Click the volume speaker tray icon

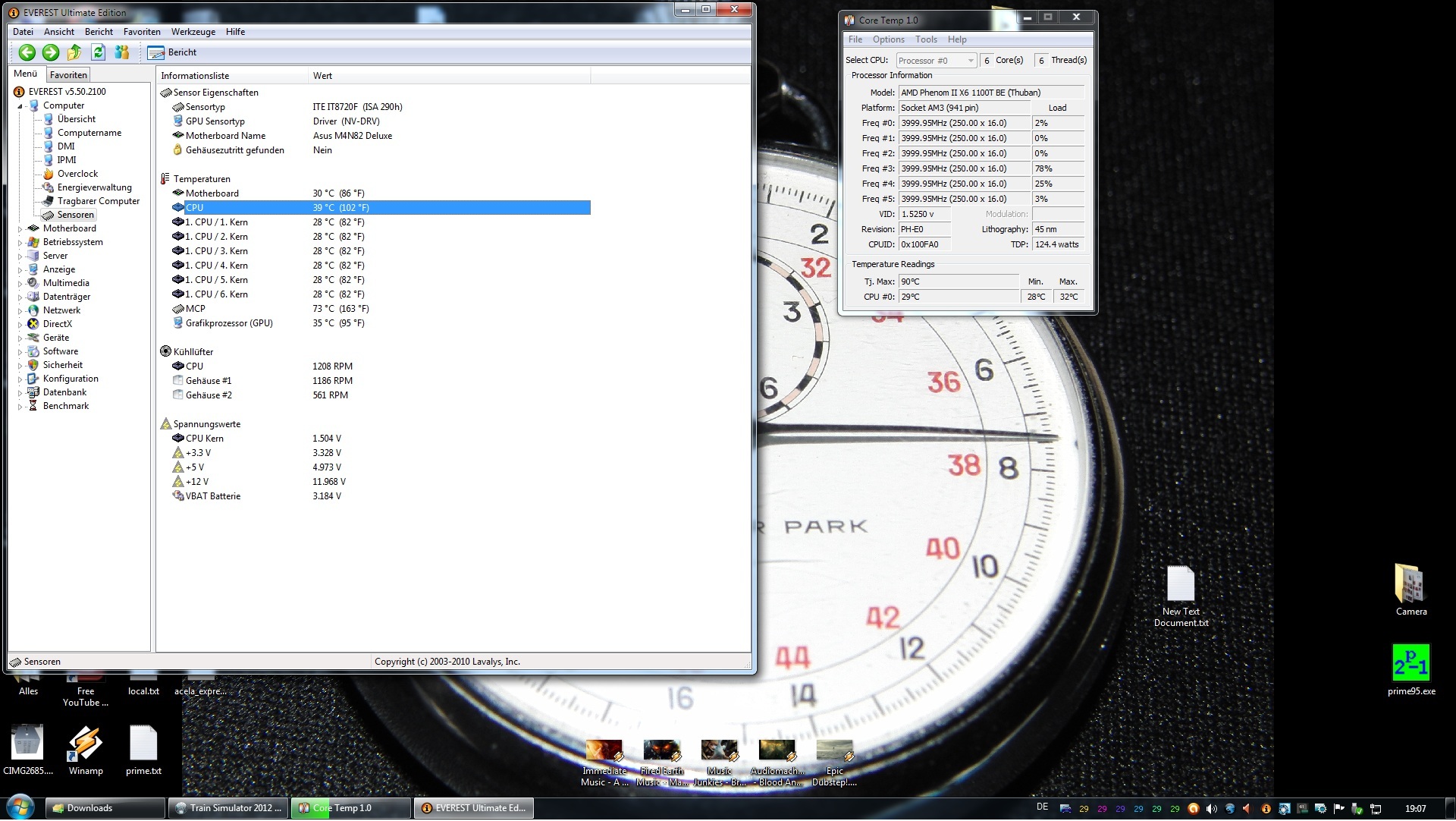[1211, 809]
